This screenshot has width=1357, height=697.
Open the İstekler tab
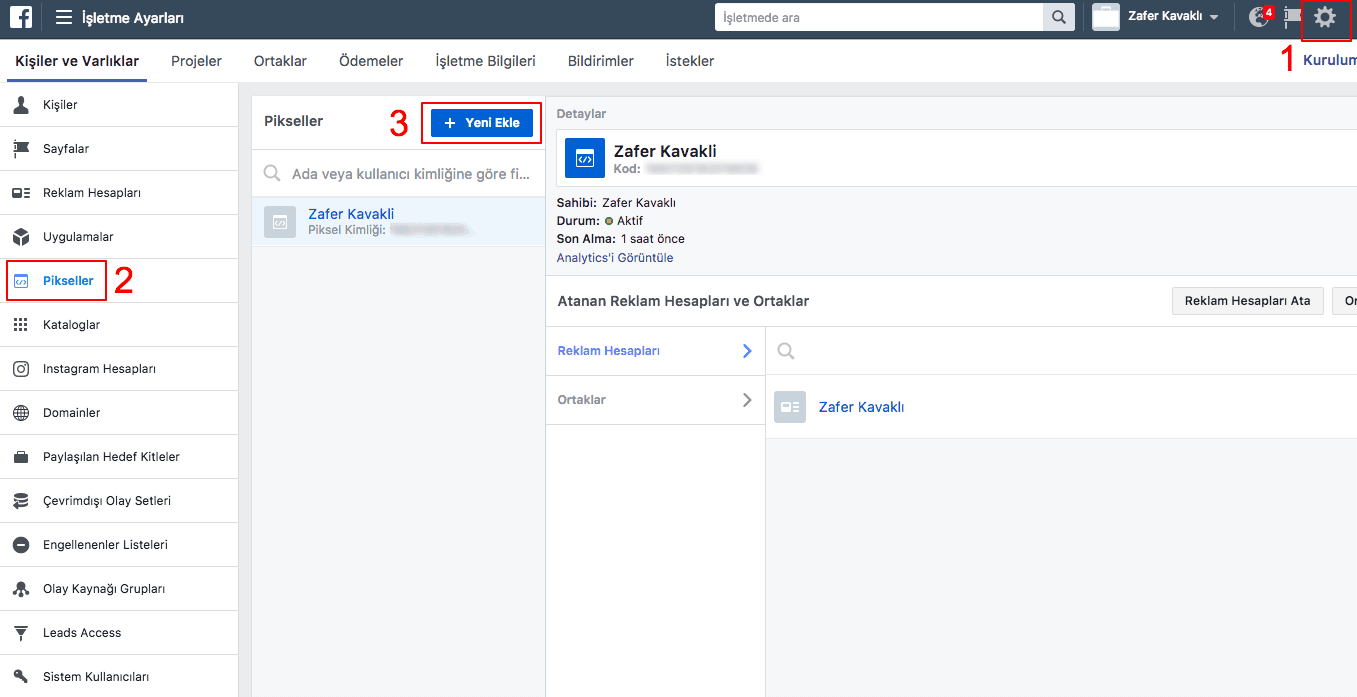(x=690, y=61)
